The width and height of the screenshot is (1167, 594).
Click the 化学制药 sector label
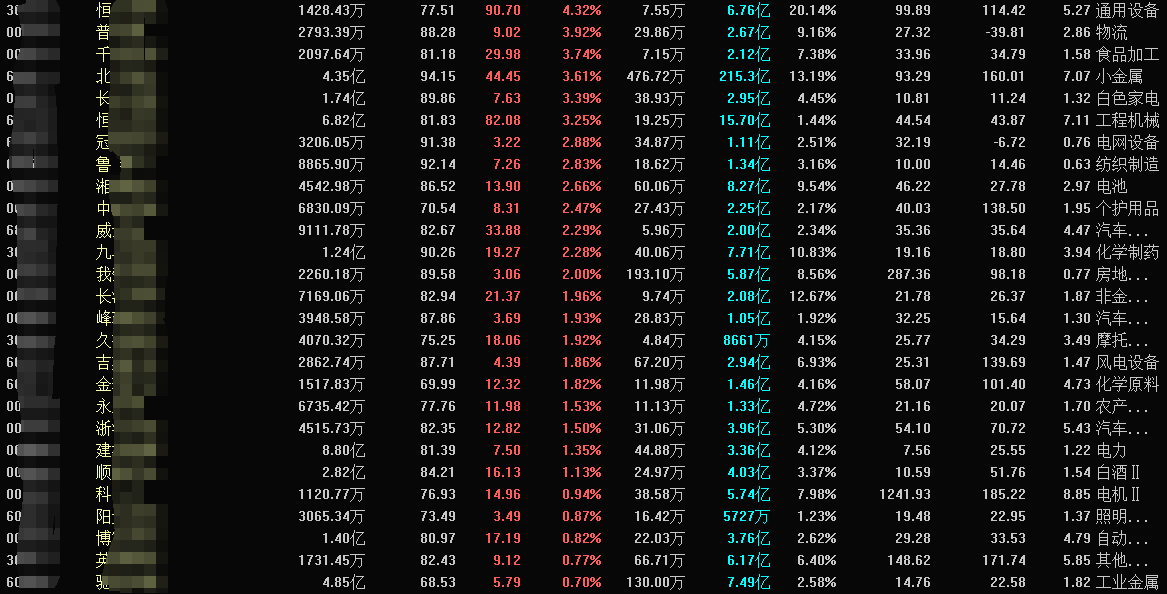click(x=1127, y=252)
